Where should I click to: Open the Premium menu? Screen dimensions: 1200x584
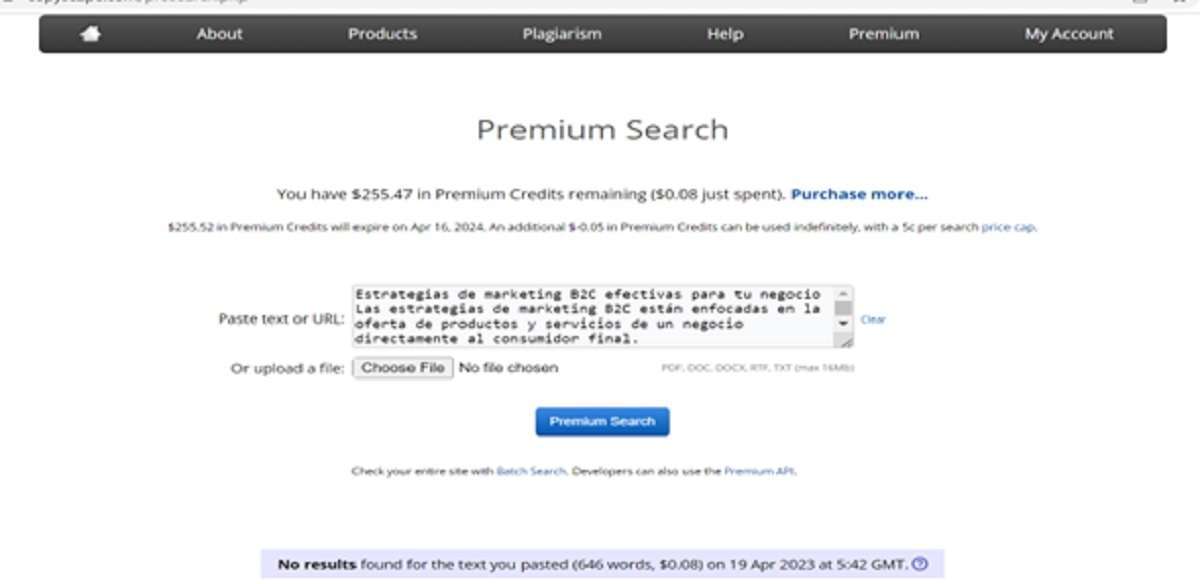(884, 34)
